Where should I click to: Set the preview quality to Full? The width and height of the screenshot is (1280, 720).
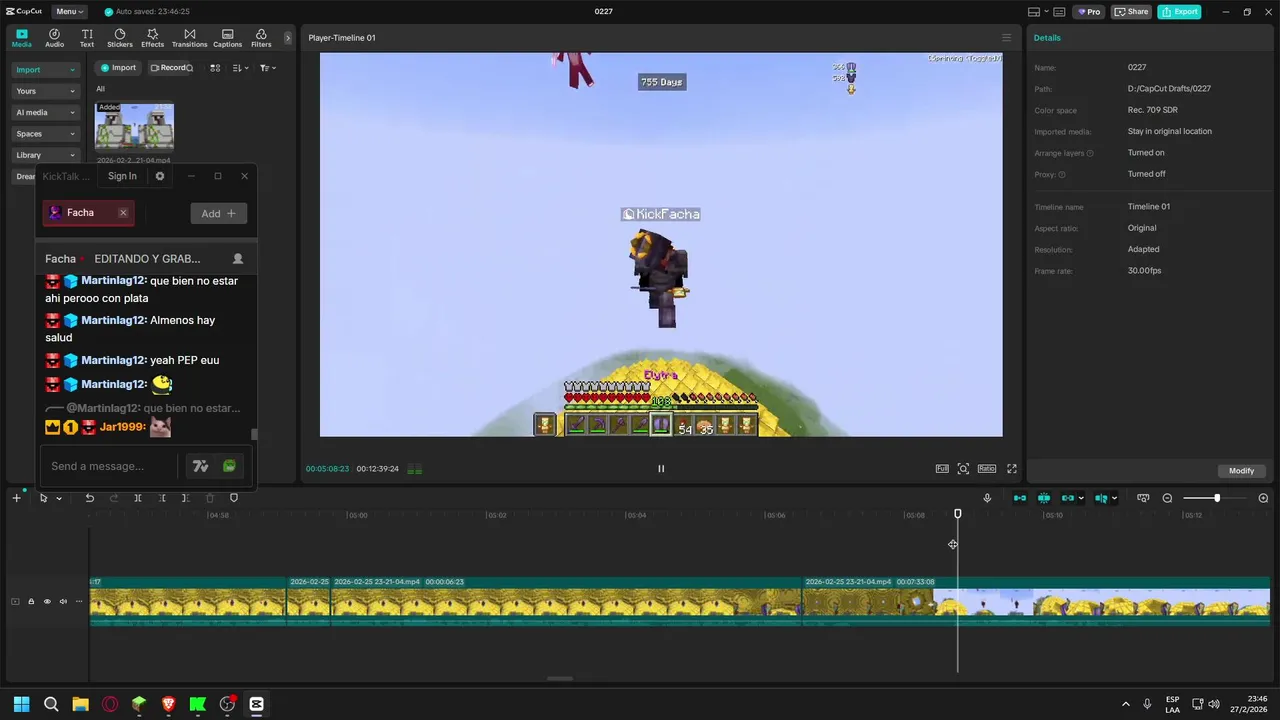pyautogui.click(x=942, y=469)
